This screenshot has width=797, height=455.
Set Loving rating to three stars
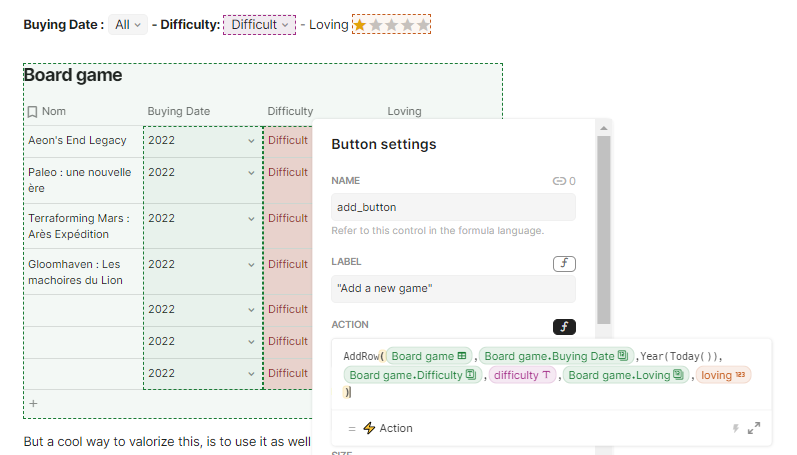[x=392, y=24]
